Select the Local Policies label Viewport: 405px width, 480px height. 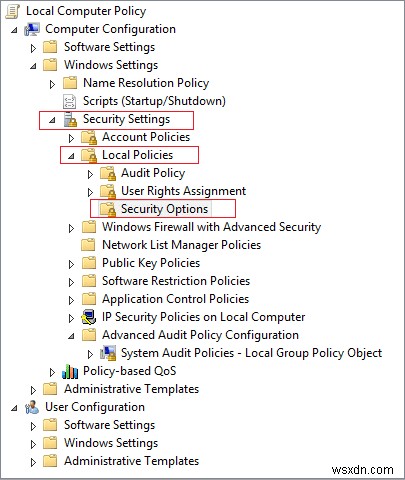point(137,155)
